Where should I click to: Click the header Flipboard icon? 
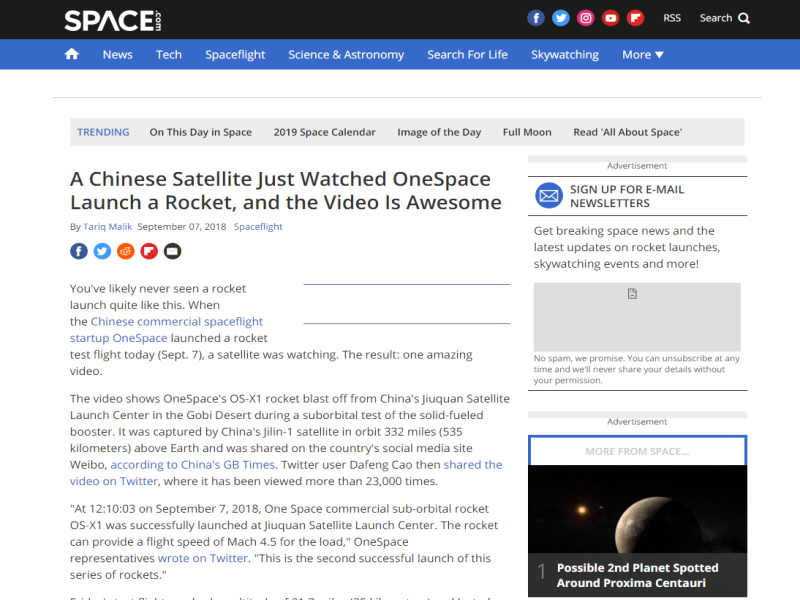pyautogui.click(x=635, y=18)
